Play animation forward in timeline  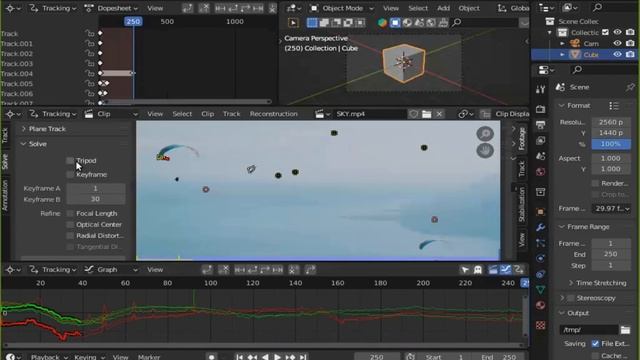coord(278,357)
